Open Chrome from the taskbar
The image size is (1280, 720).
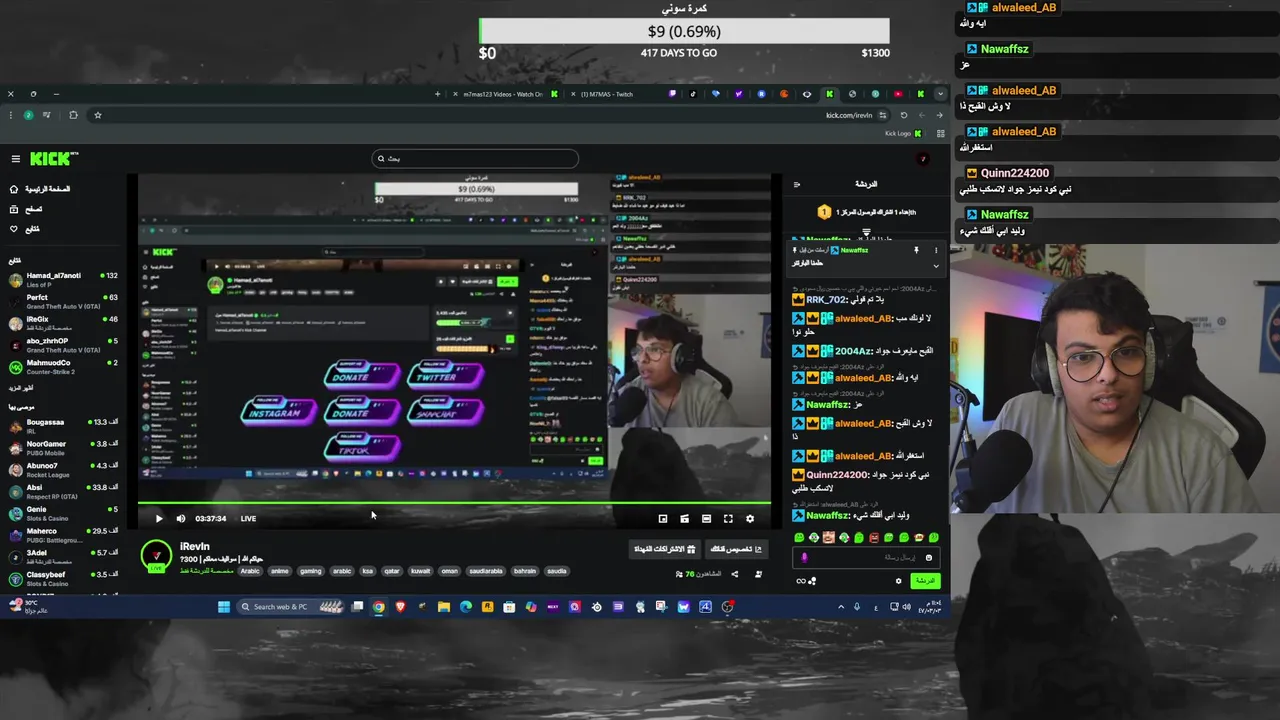coord(379,606)
